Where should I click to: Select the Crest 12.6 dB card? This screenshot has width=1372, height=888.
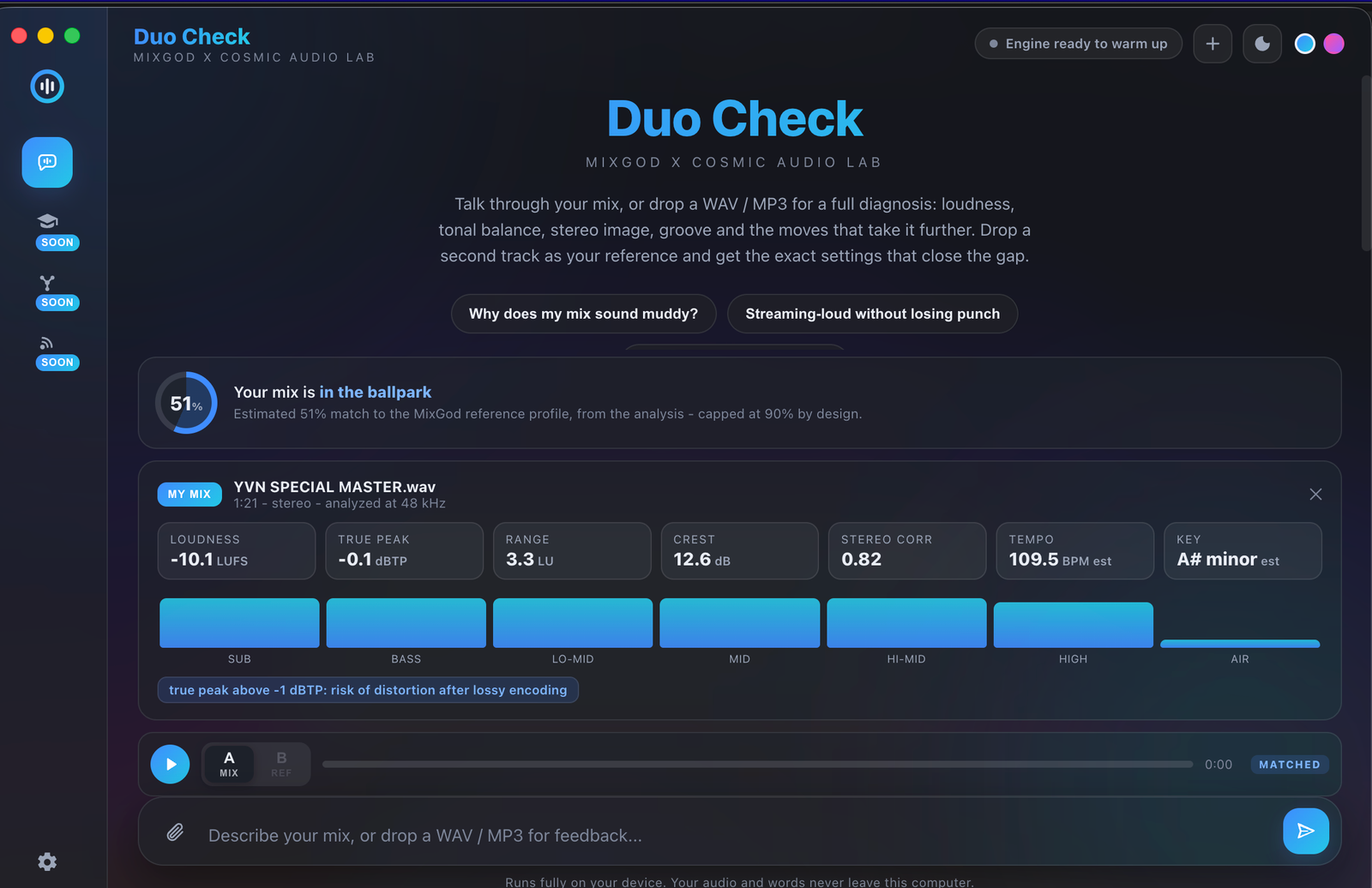[x=740, y=551]
